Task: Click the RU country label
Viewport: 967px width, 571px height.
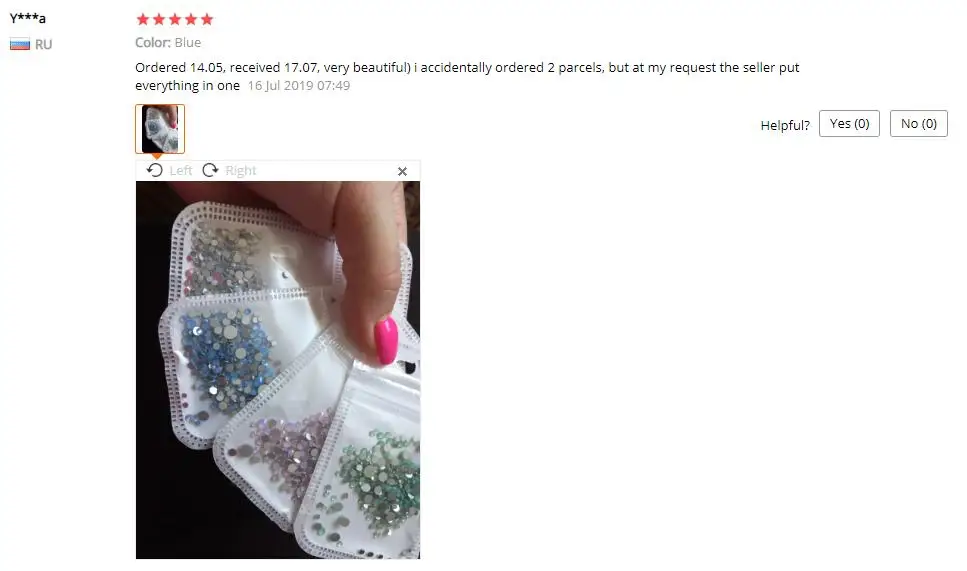Action: click(43, 44)
